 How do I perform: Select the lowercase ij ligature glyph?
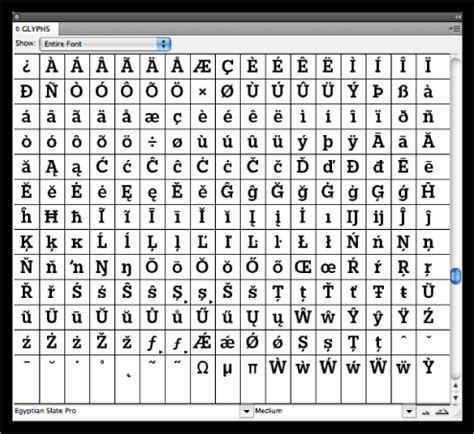pos(378,217)
